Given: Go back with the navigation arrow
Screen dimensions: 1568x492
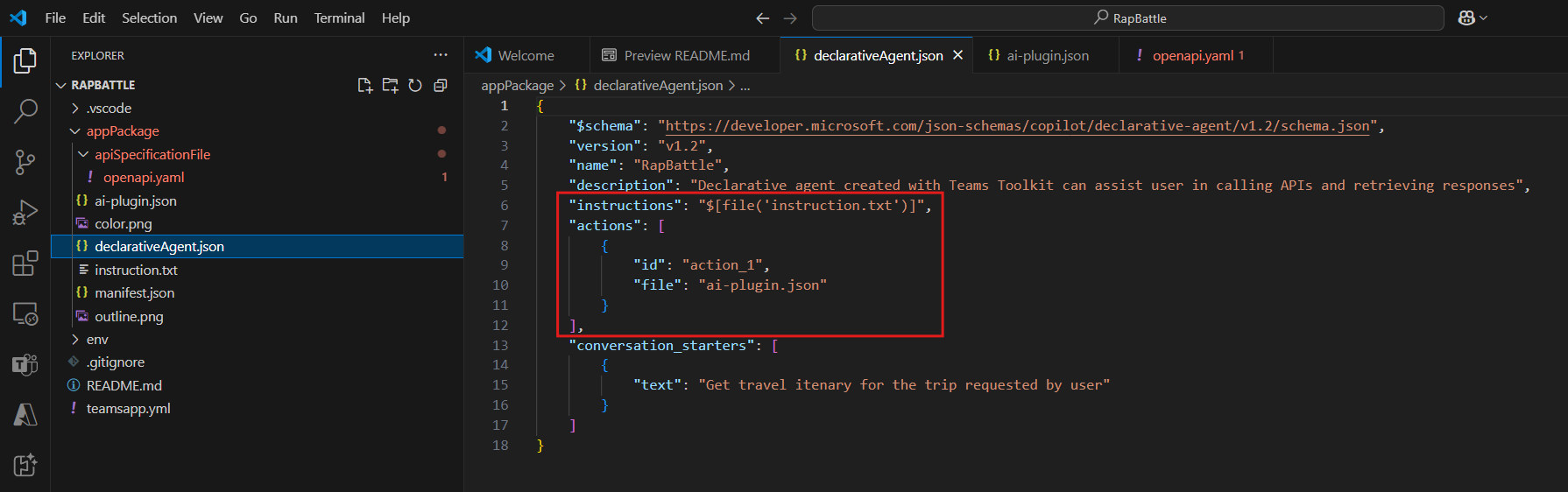Looking at the screenshot, I should [x=762, y=18].
